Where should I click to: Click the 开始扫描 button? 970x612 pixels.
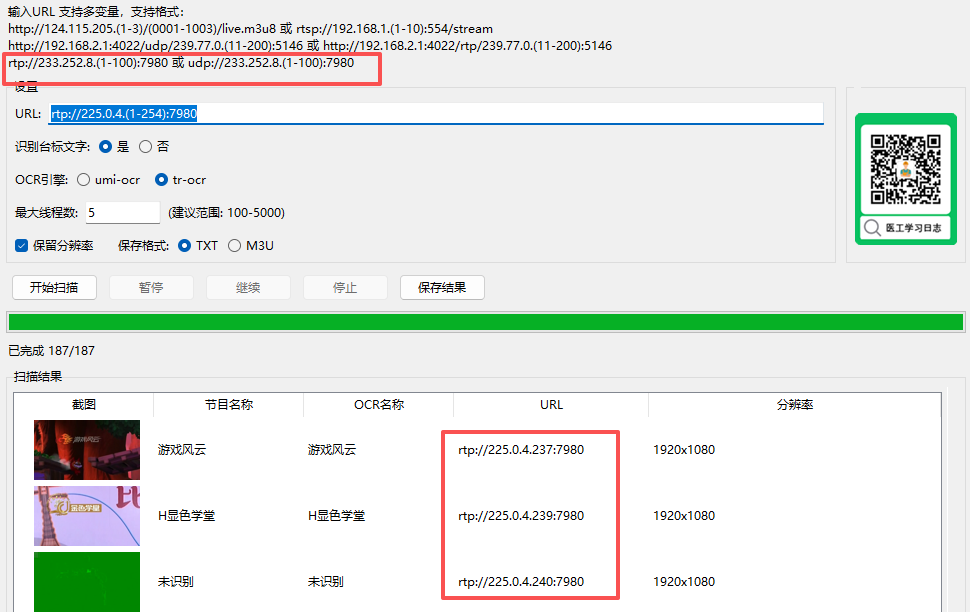tap(55, 288)
